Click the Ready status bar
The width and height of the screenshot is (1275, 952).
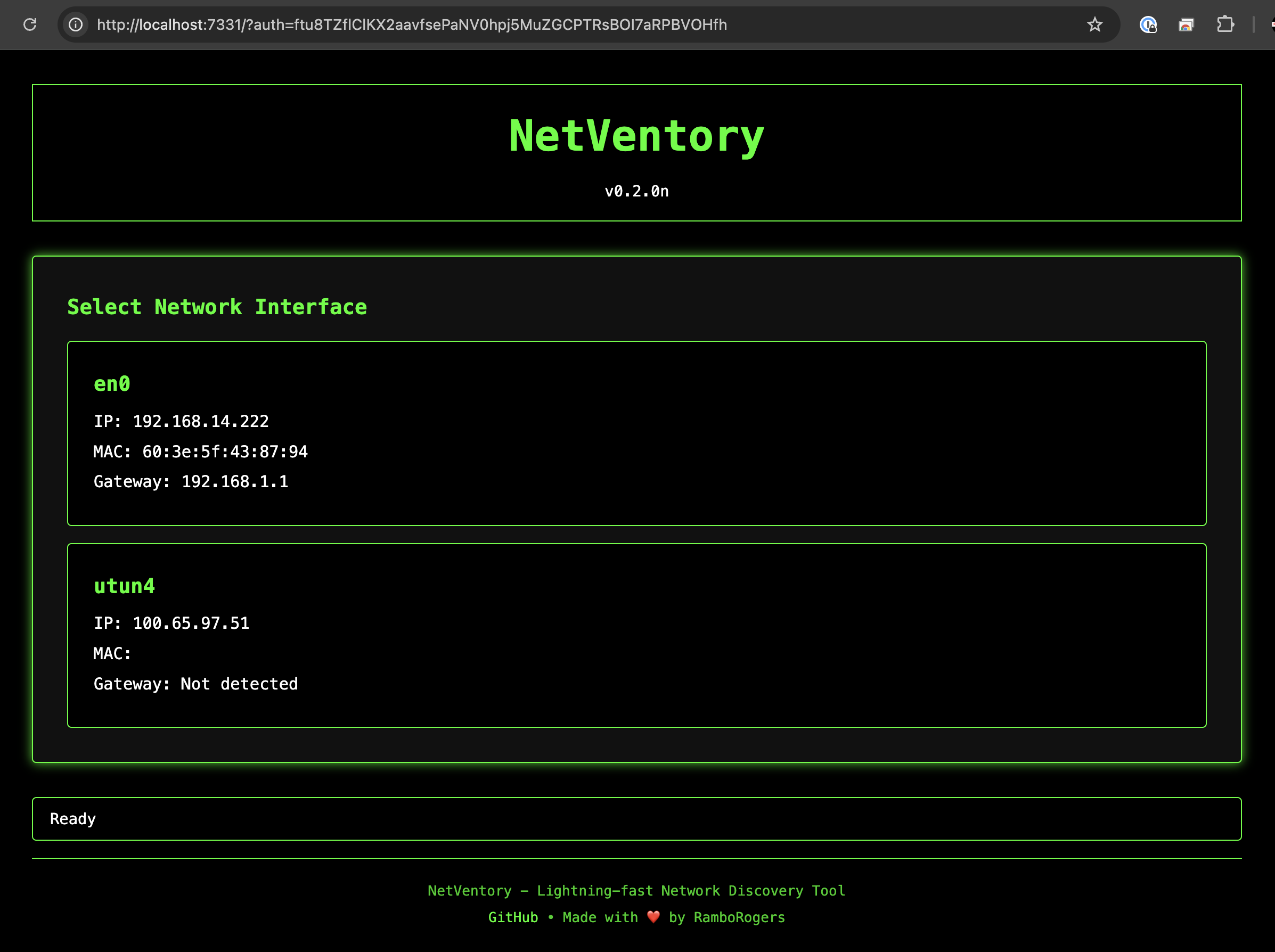[636, 819]
